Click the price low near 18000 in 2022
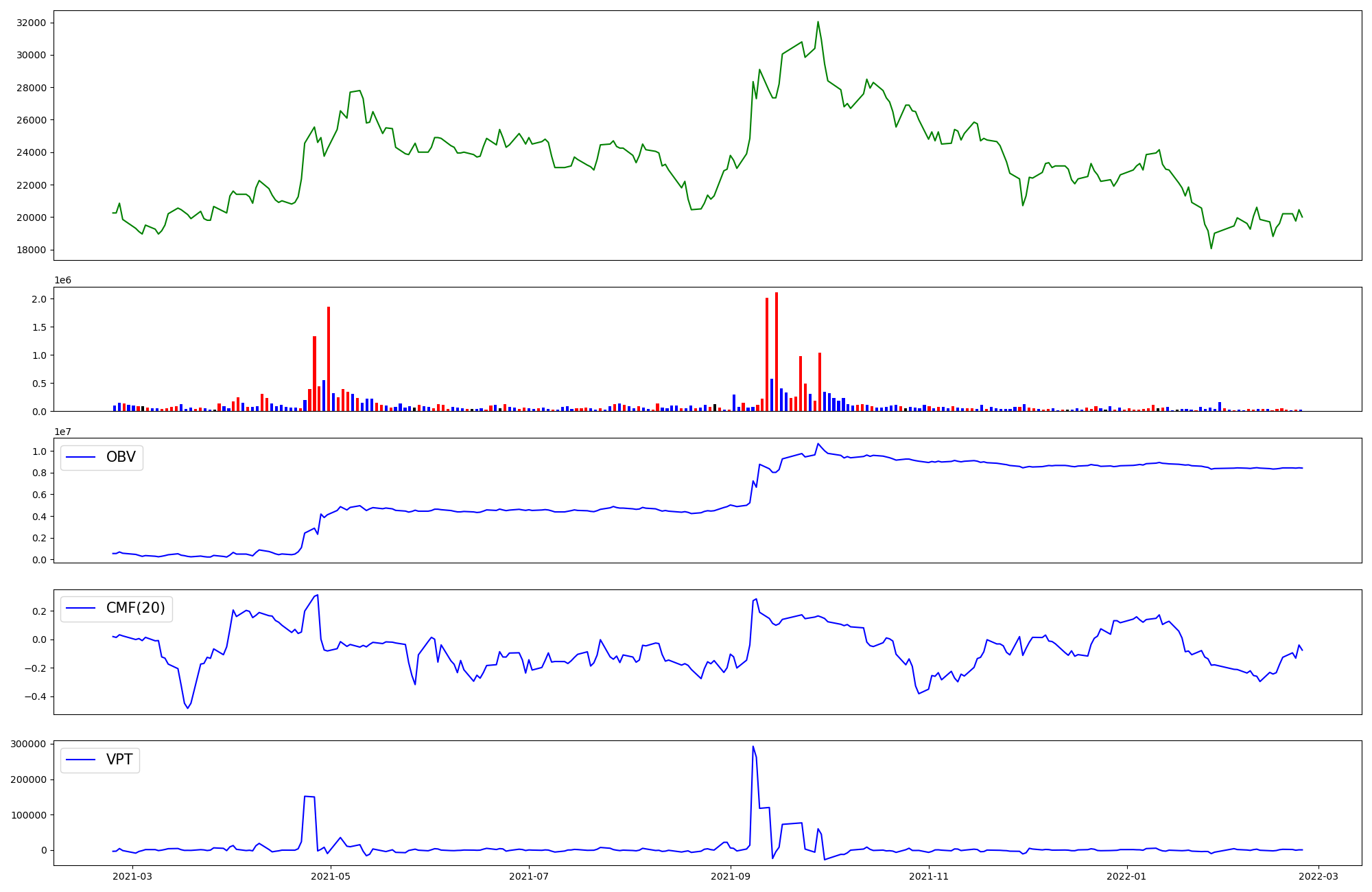 (x=1211, y=248)
